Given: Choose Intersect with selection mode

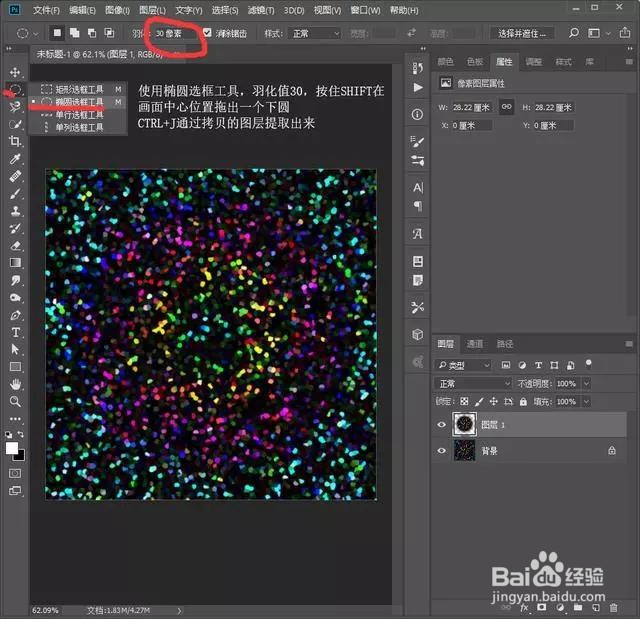Looking at the screenshot, I should click(x=109, y=33).
